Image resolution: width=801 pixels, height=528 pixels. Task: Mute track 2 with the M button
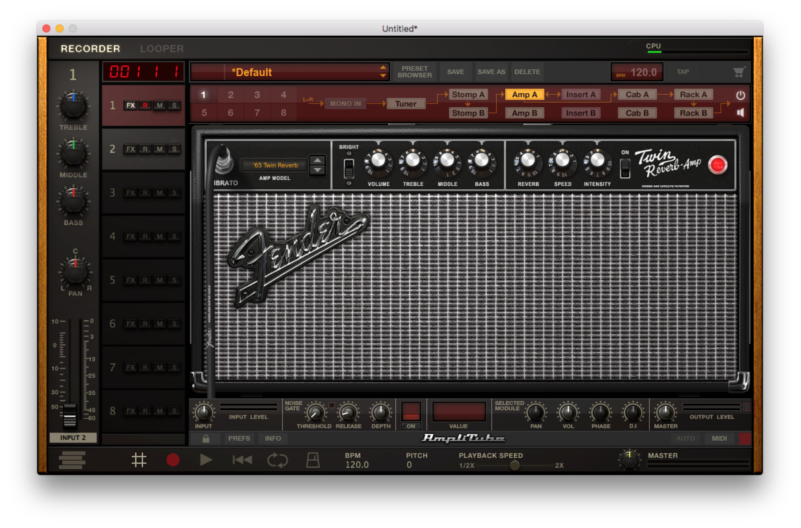[x=160, y=150]
